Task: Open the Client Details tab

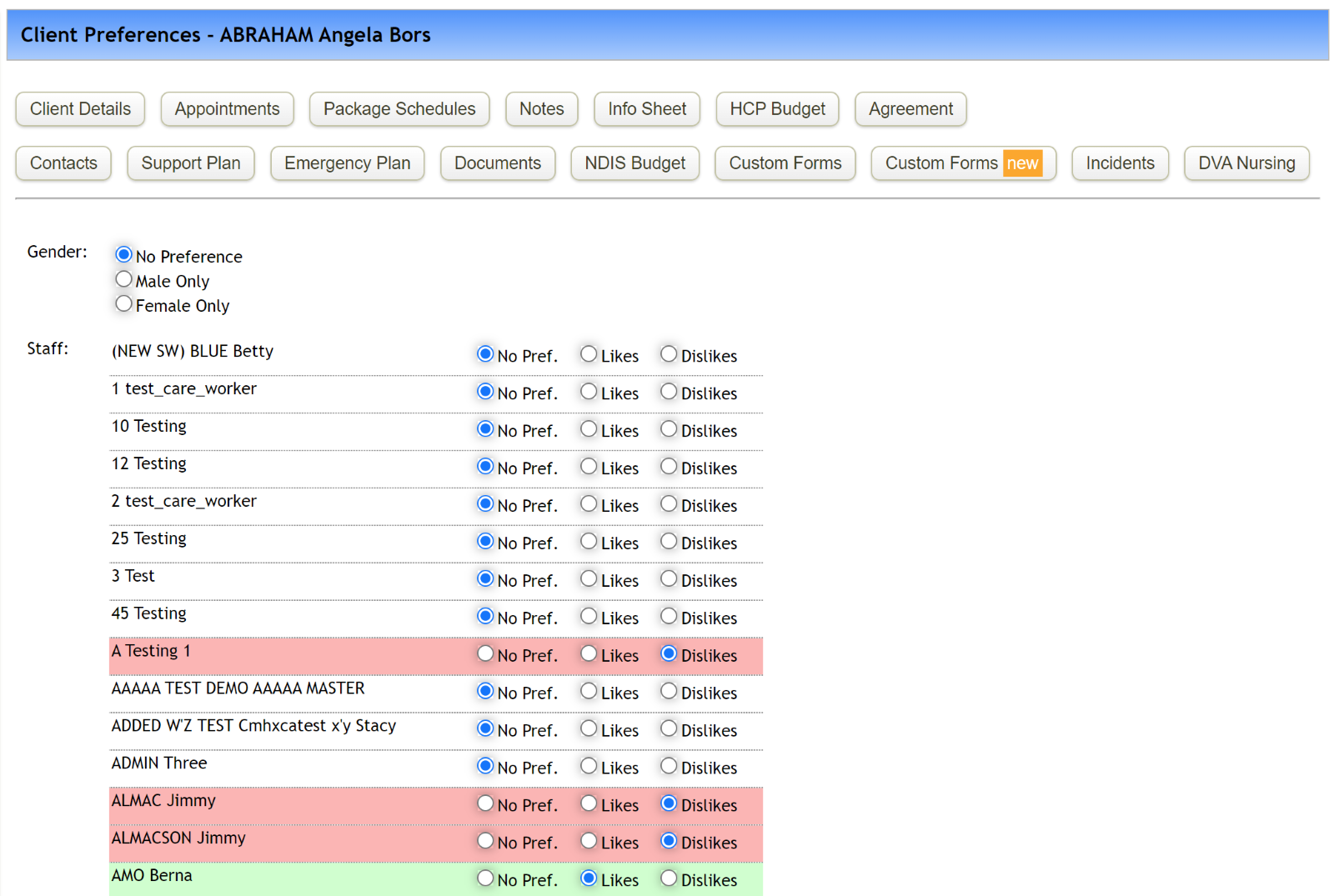Action: point(79,108)
